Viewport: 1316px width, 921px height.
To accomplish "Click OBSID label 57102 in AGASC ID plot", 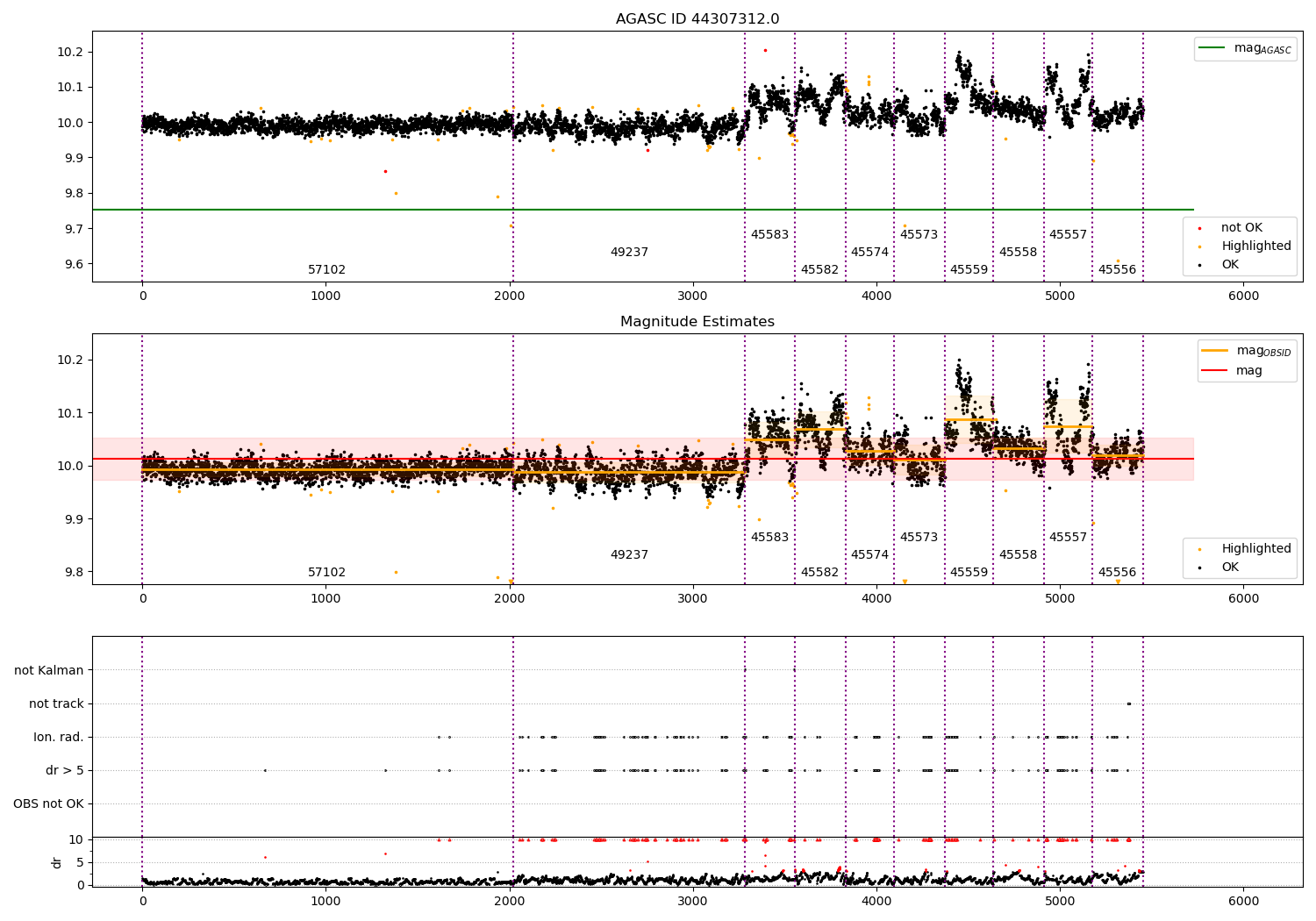I will click(x=326, y=270).
